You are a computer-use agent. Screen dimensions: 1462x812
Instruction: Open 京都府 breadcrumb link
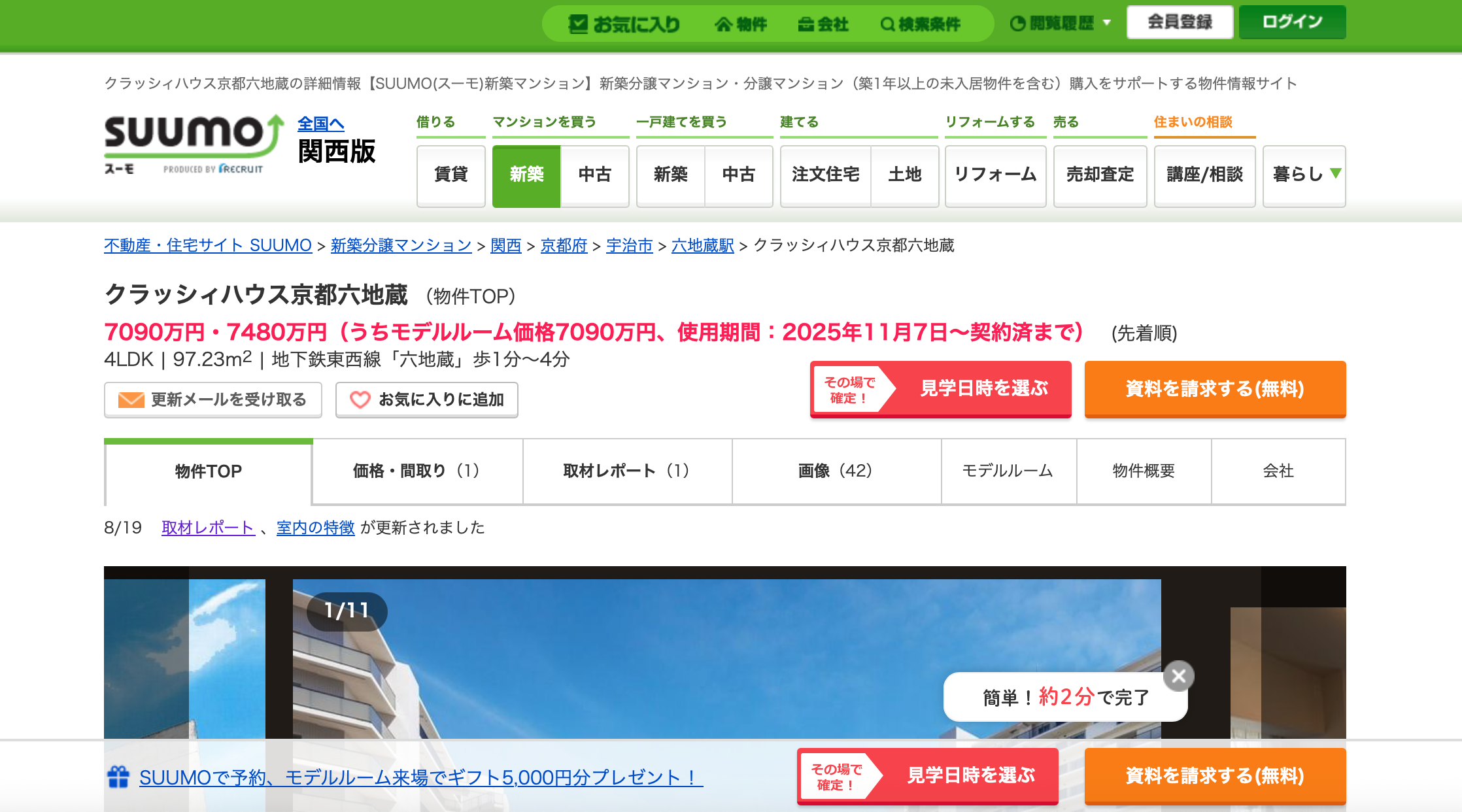(x=564, y=245)
